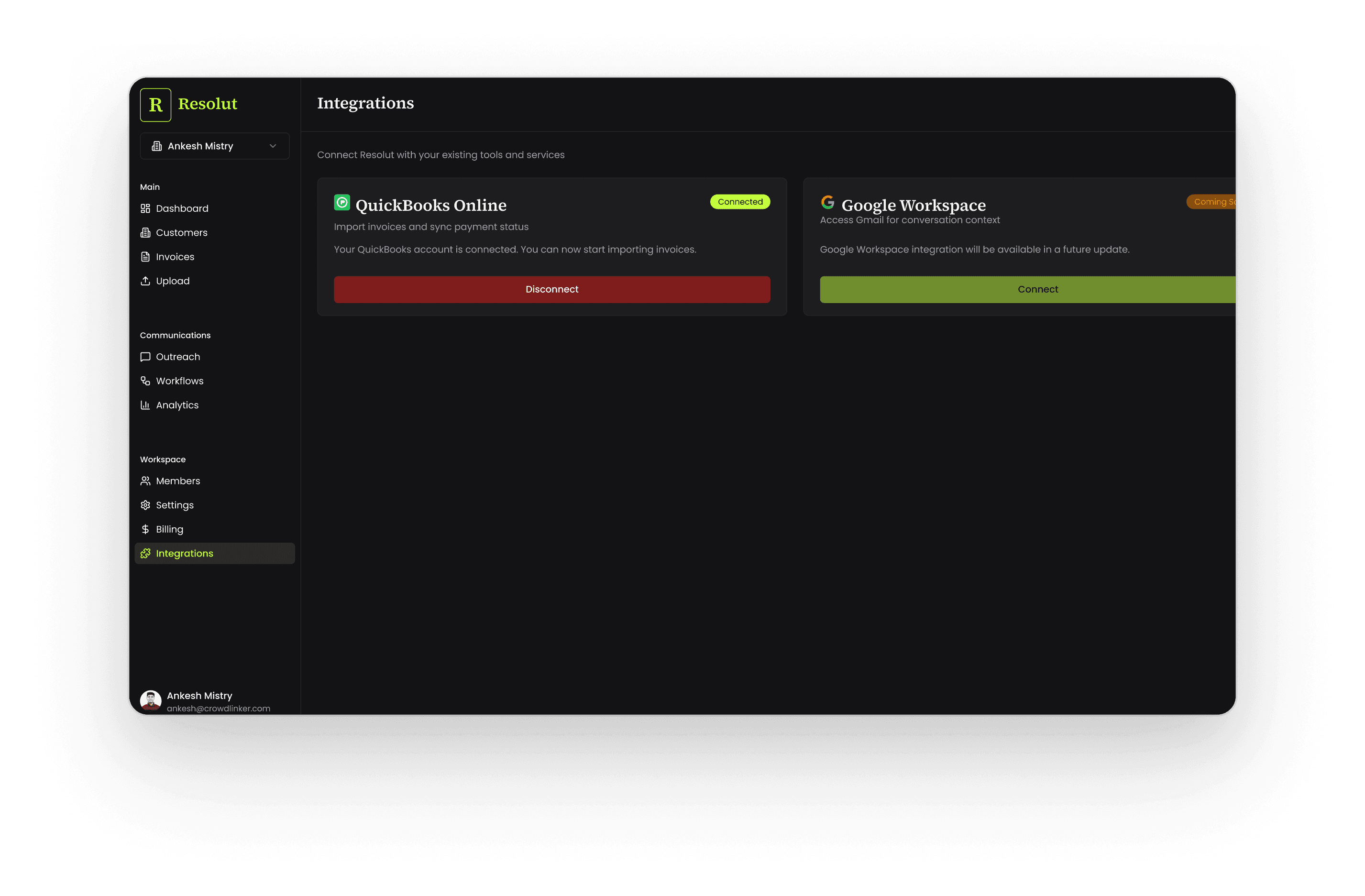
Task: Go to the Billing section
Action: pyautogui.click(x=169, y=529)
